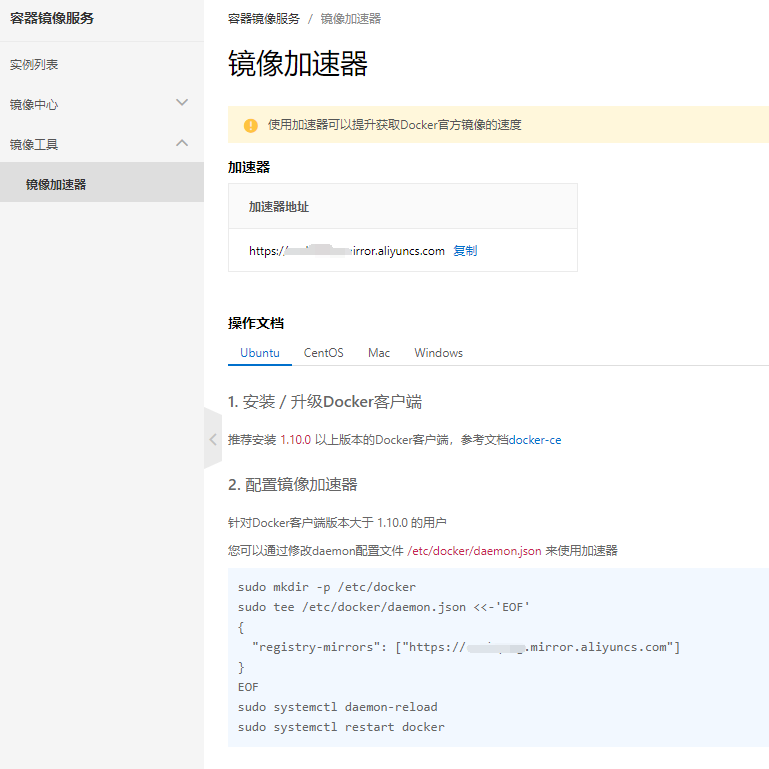Collapse the sidebar with the left arrow handle
Viewport: 769px width, 769px height.
pyautogui.click(x=212, y=439)
